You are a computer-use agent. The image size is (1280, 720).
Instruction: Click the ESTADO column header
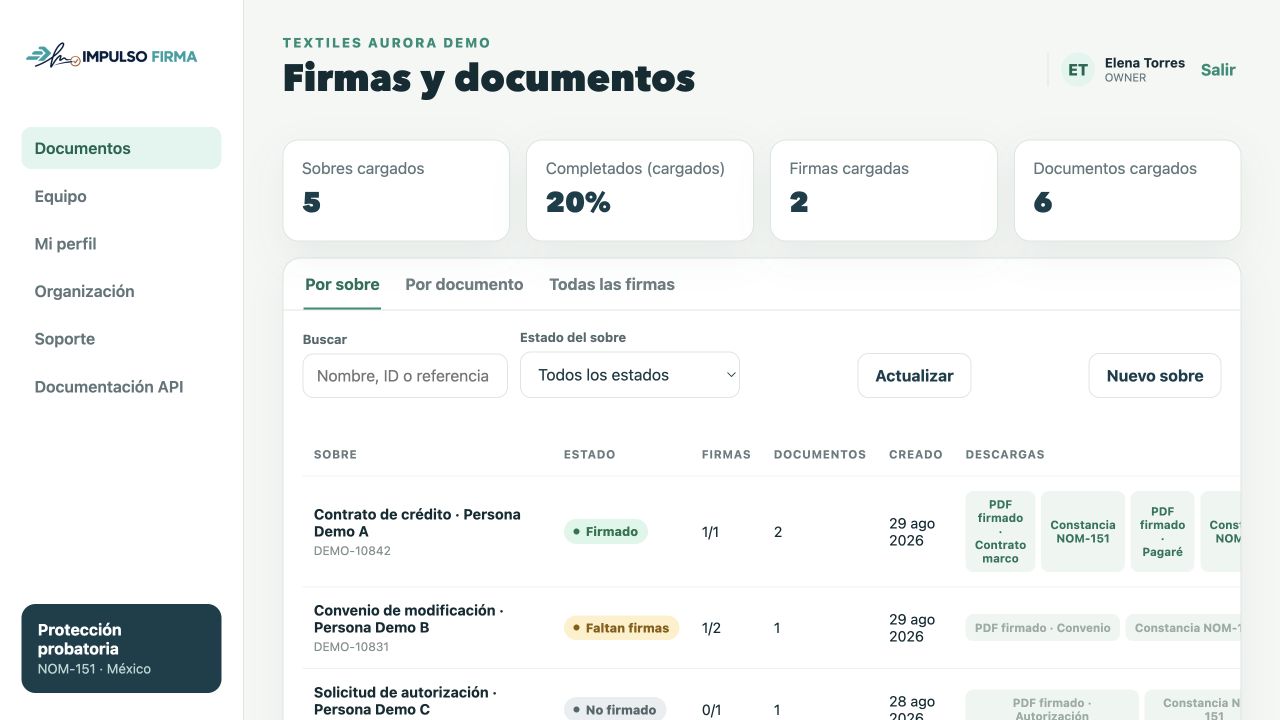tap(590, 454)
